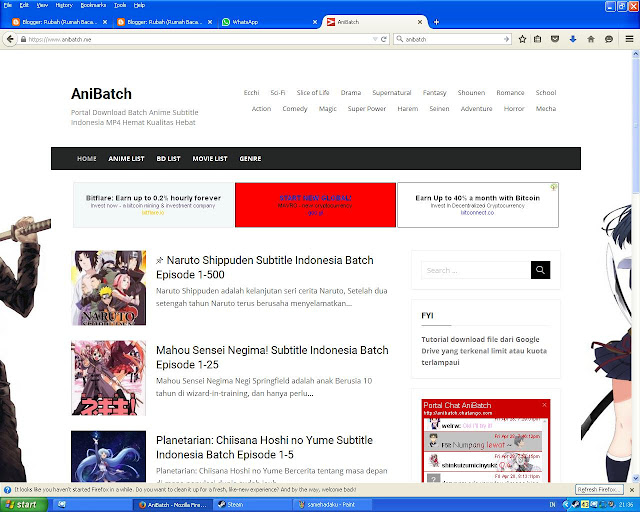Close the AniBatch tab
The width and height of the screenshot is (640, 512).
[420, 22]
